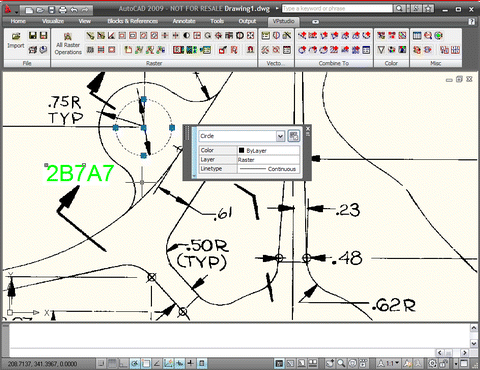Screen dimensions: 480x370
Task: Close the Quick Properties panel
Action: [x=308, y=128]
